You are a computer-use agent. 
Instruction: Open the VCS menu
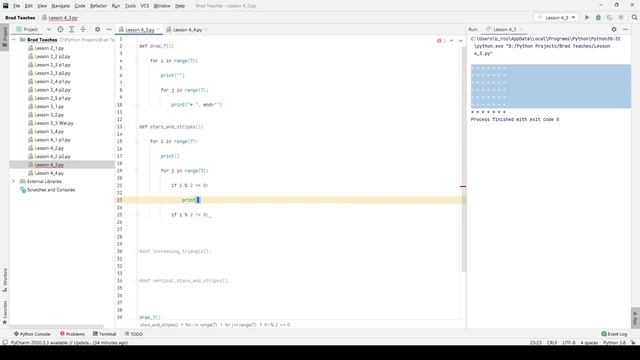[144, 6]
